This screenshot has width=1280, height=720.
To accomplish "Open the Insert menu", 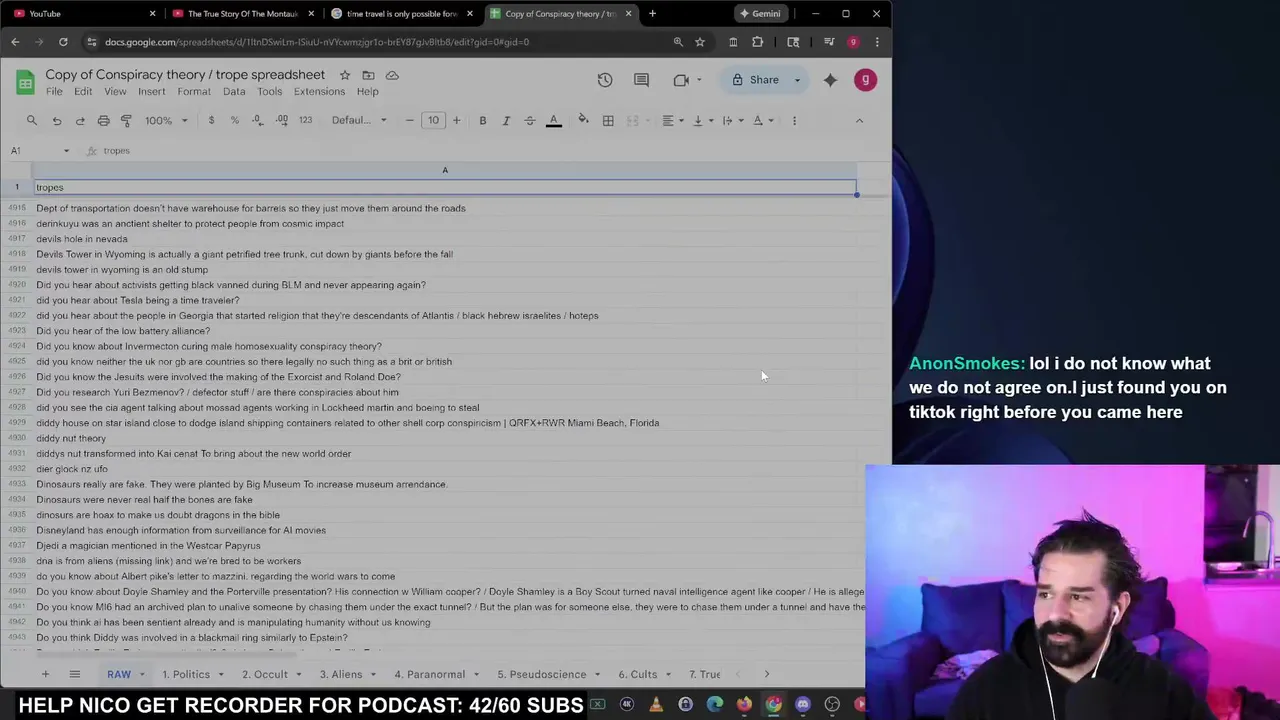I will 152,92.
